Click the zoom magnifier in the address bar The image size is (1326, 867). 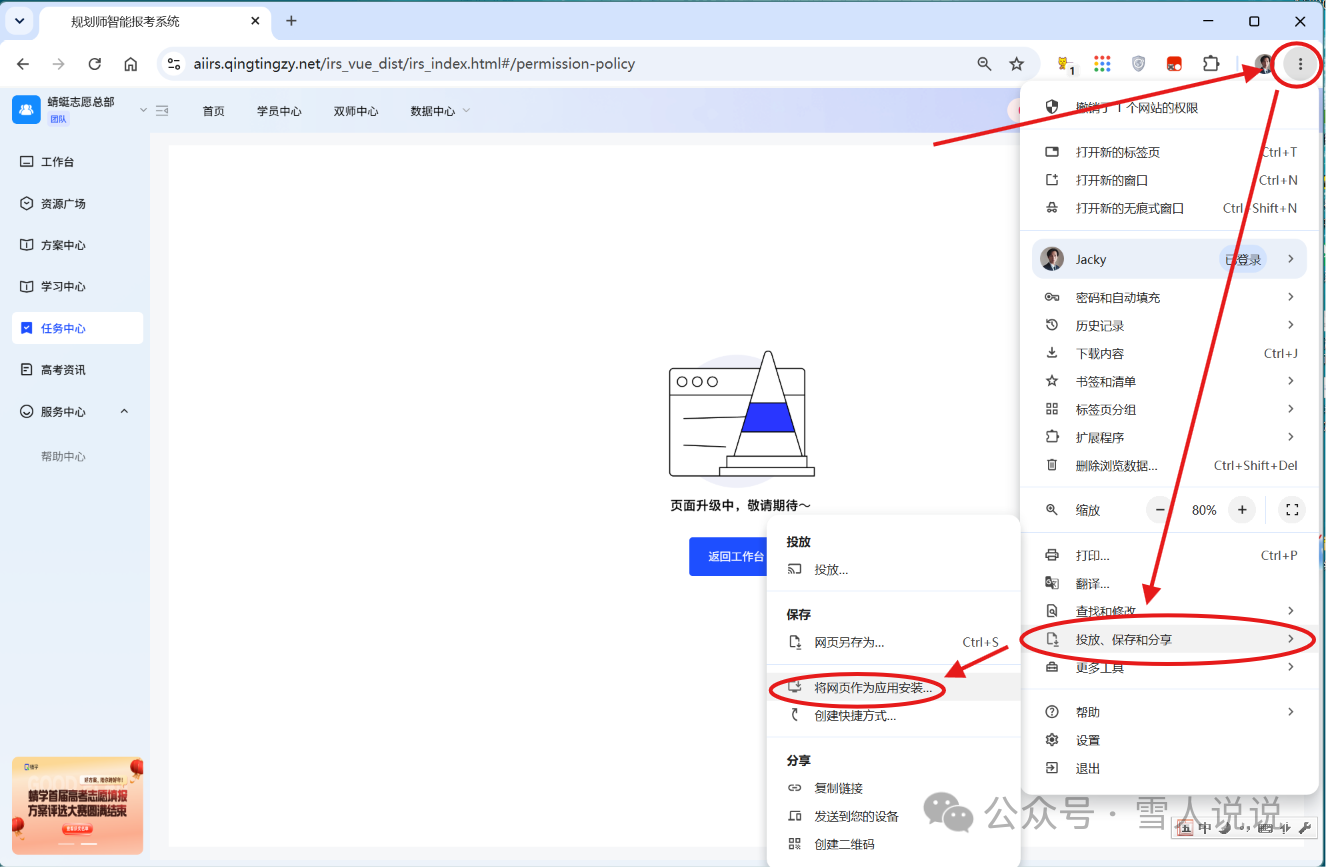[x=985, y=64]
